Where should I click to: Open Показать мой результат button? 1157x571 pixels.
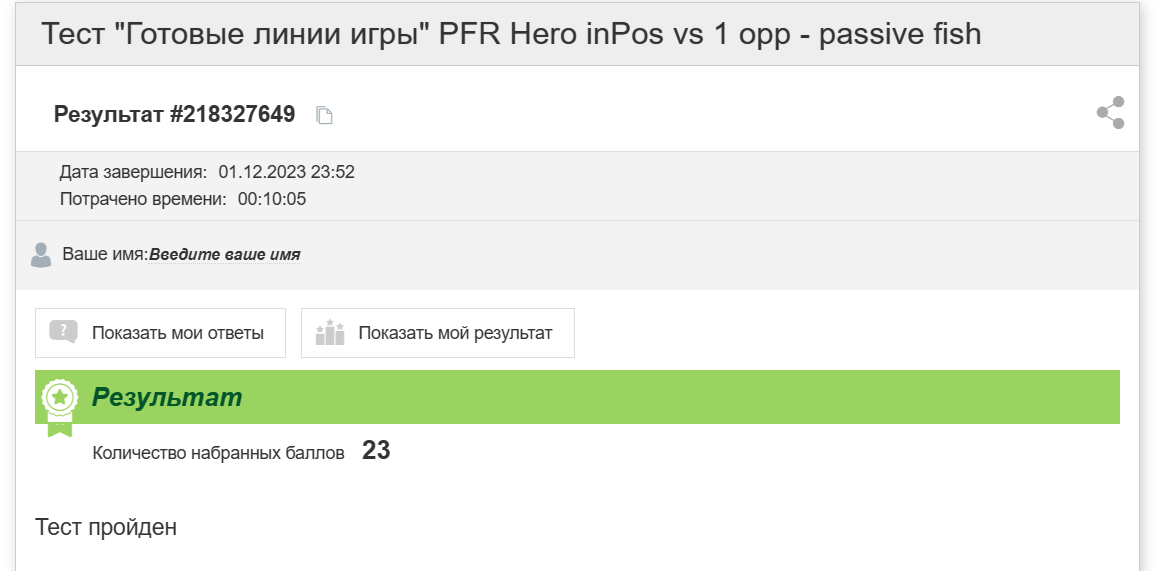438,333
